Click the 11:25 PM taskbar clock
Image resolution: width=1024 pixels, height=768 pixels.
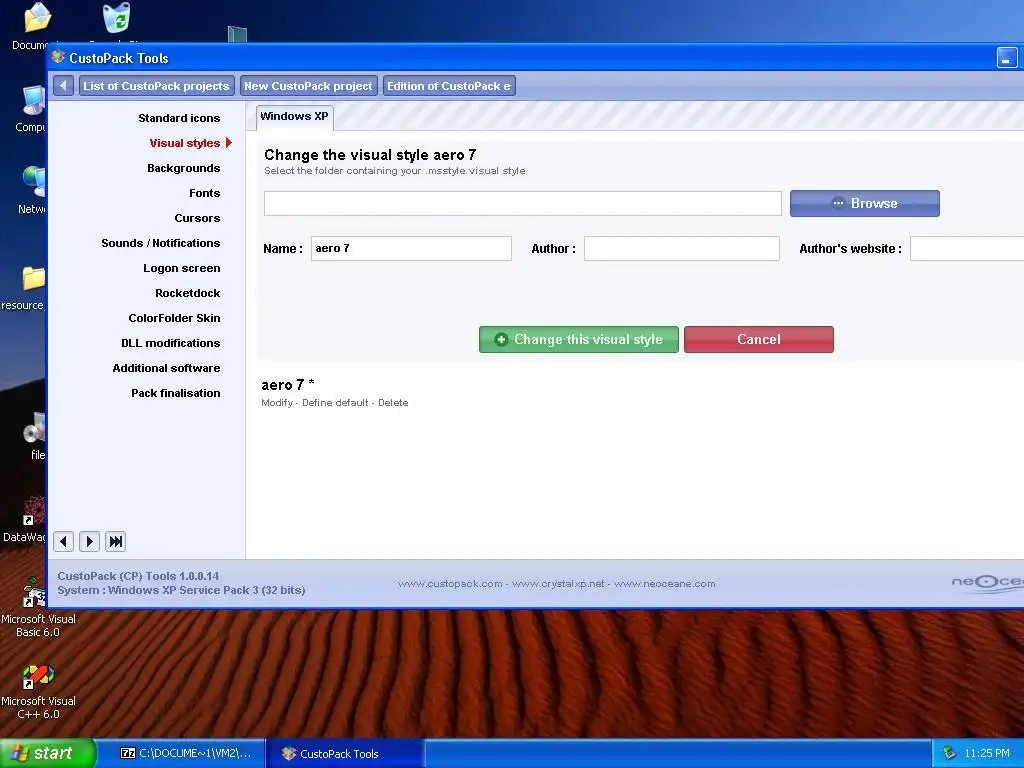pos(986,754)
